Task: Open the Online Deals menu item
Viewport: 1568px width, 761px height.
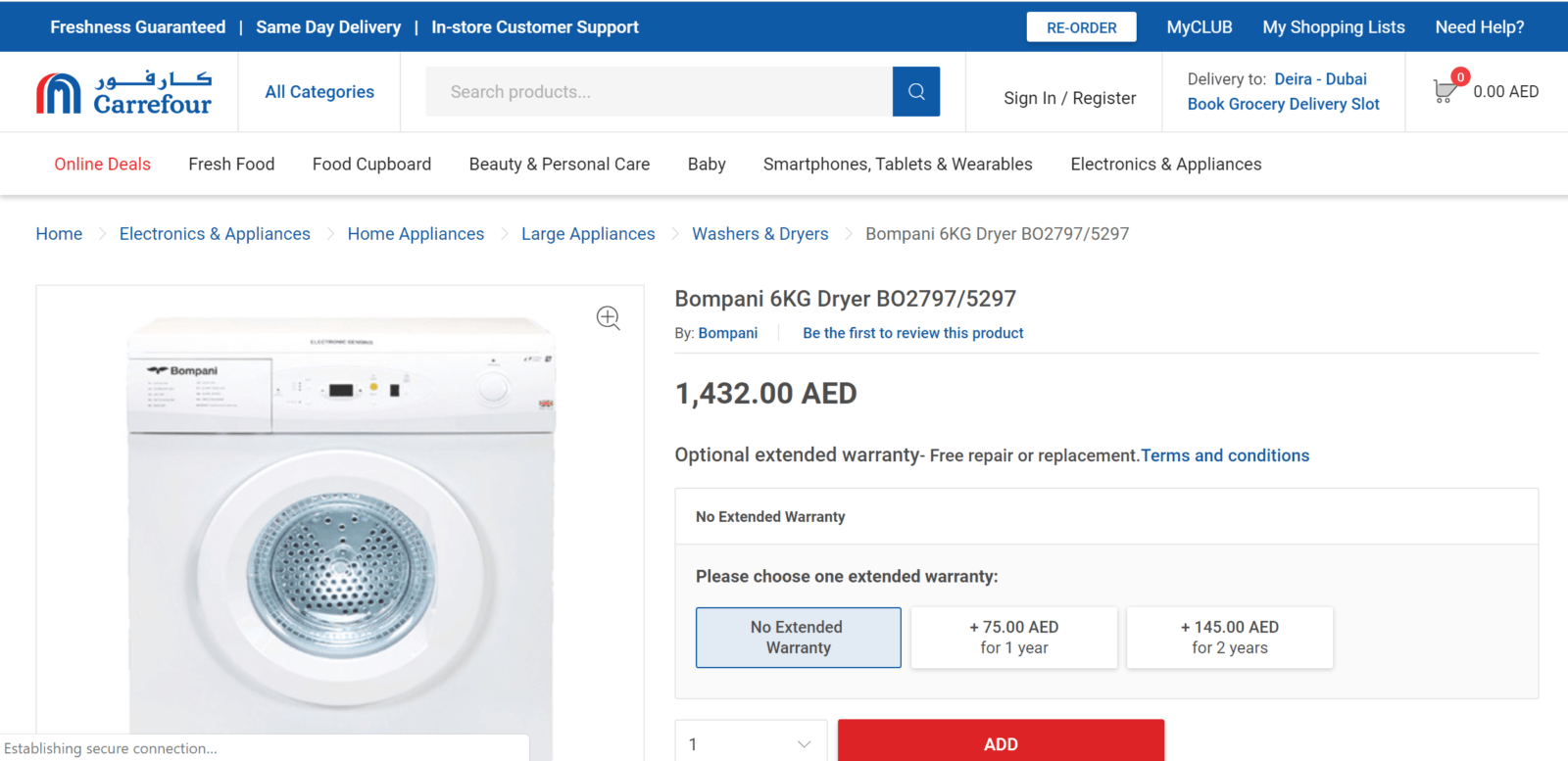Action: (x=102, y=165)
